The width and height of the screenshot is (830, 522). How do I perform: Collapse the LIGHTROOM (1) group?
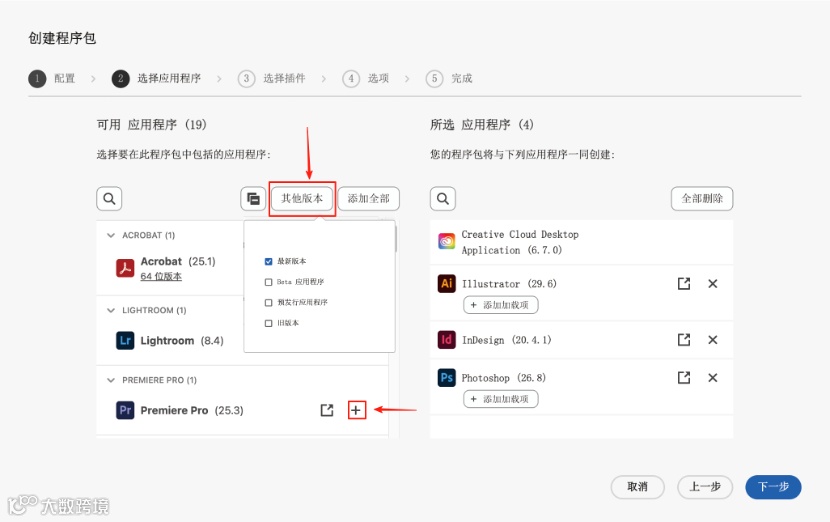click(111, 310)
